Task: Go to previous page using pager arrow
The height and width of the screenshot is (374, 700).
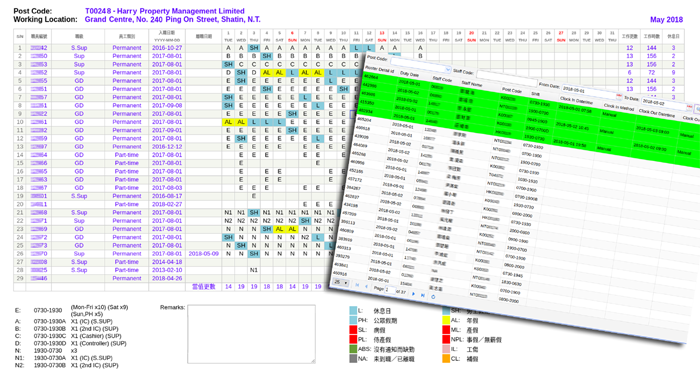Action: tap(367, 286)
